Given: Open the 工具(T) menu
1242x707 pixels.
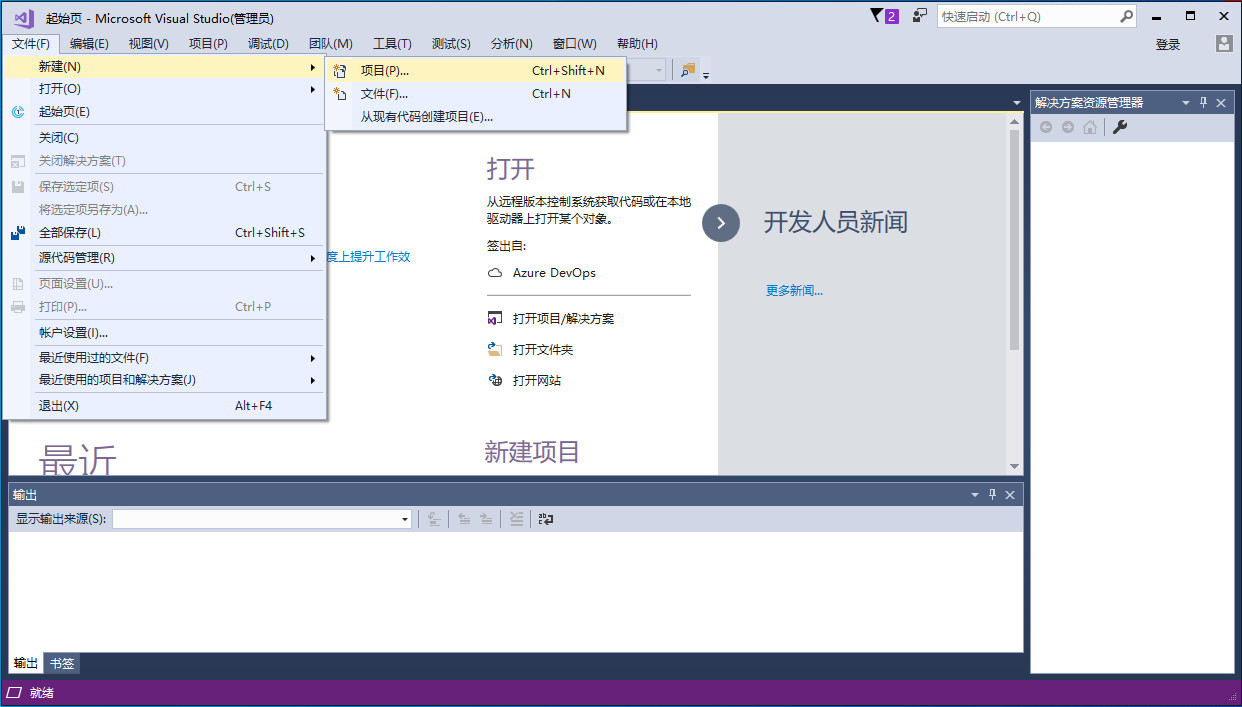Looking at the screenshot, I should (x=392, y=44).
